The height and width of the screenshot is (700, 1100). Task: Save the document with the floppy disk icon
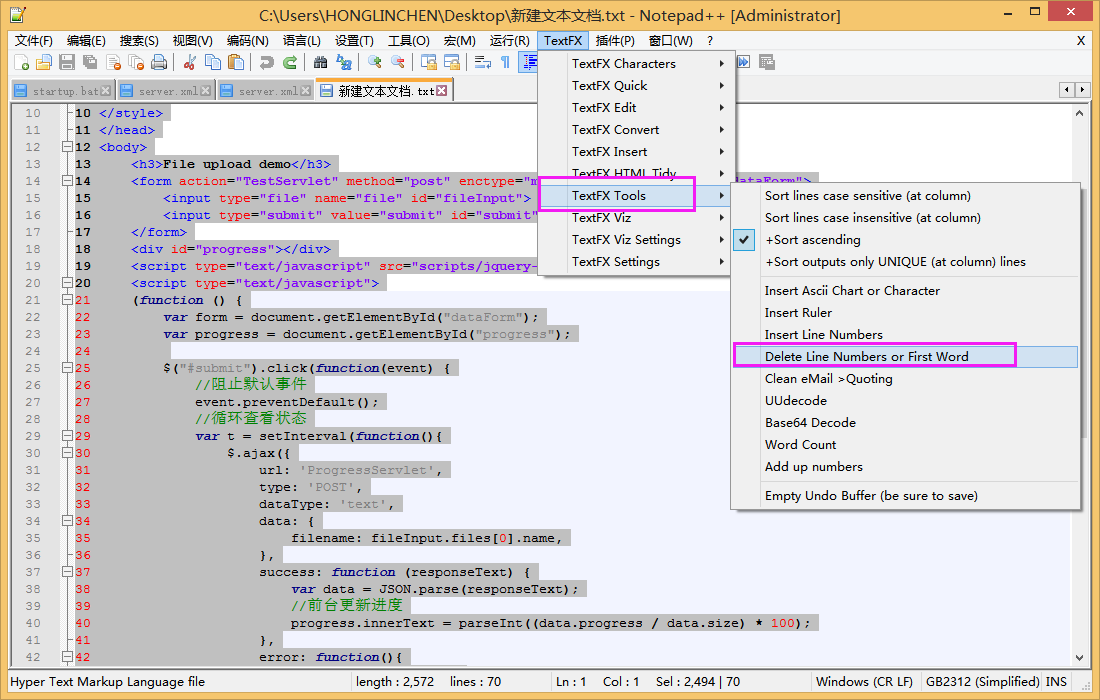coord(67,62)
